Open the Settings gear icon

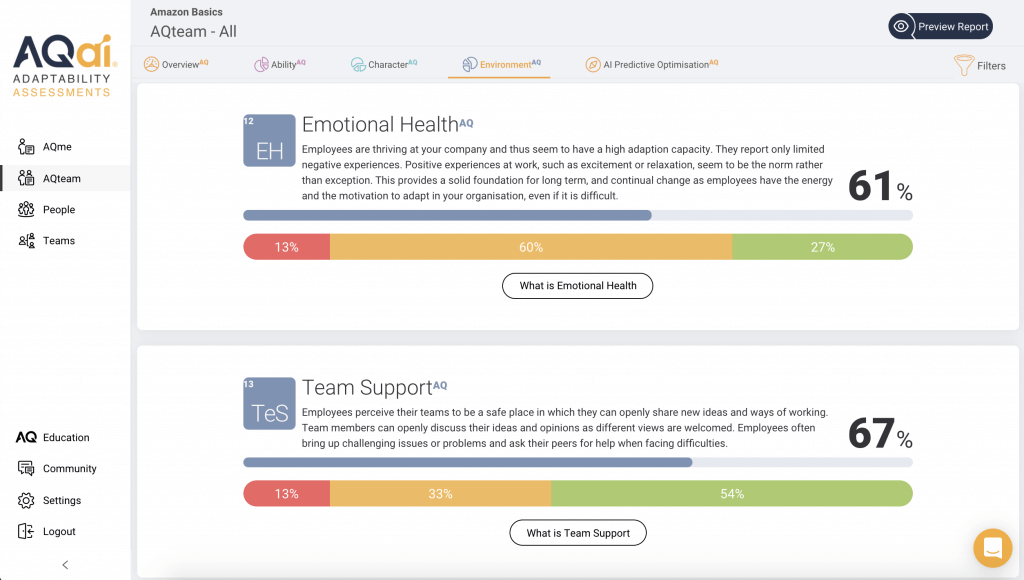point(26,500)
